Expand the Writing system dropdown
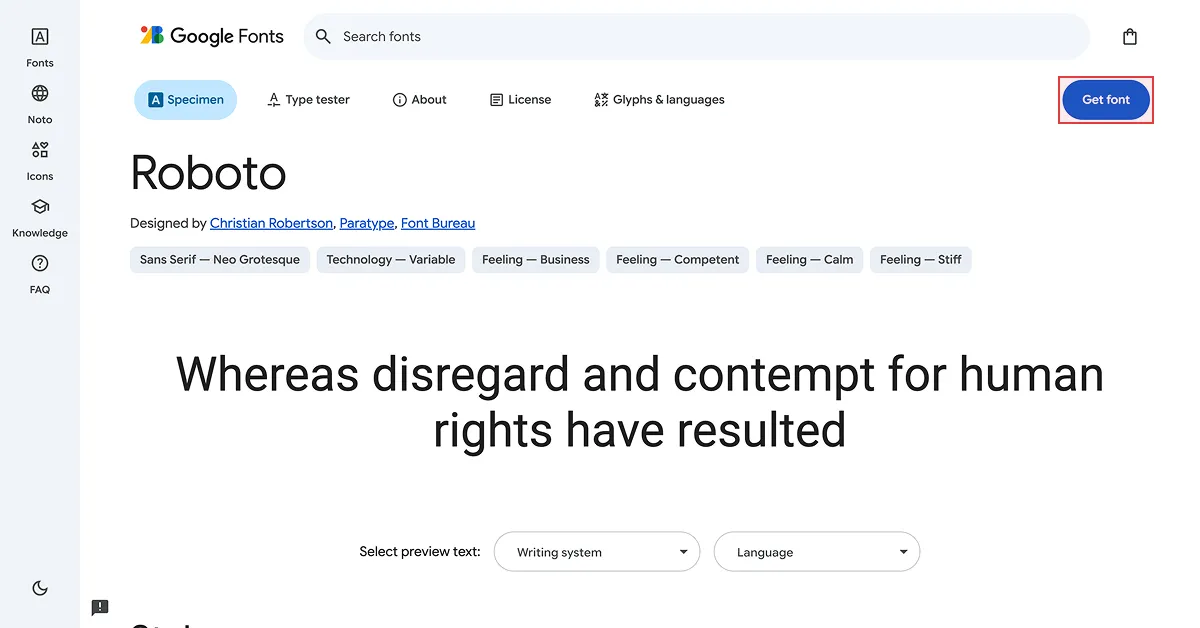The height and width of the screenshot is (628, 1200). point(597,552)
